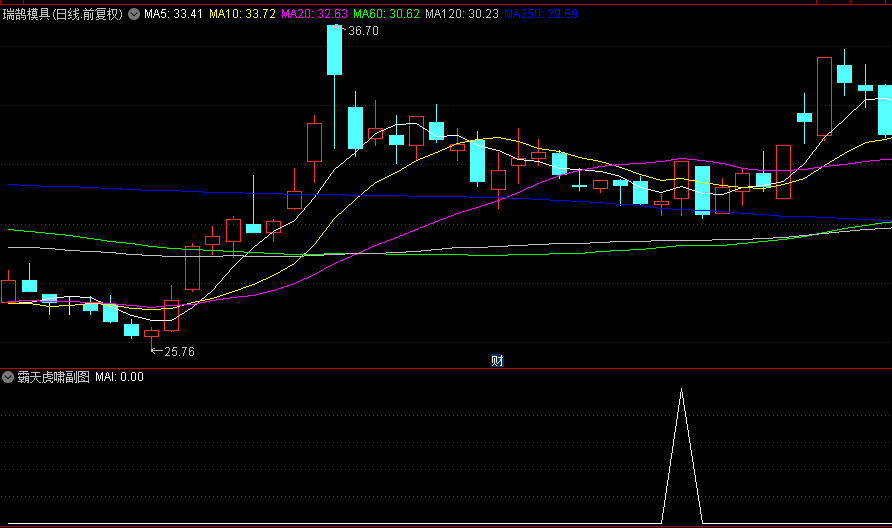Expand the arrow icon beside 霸天虎啸副图
892x528 pixels.
point(8,377)
